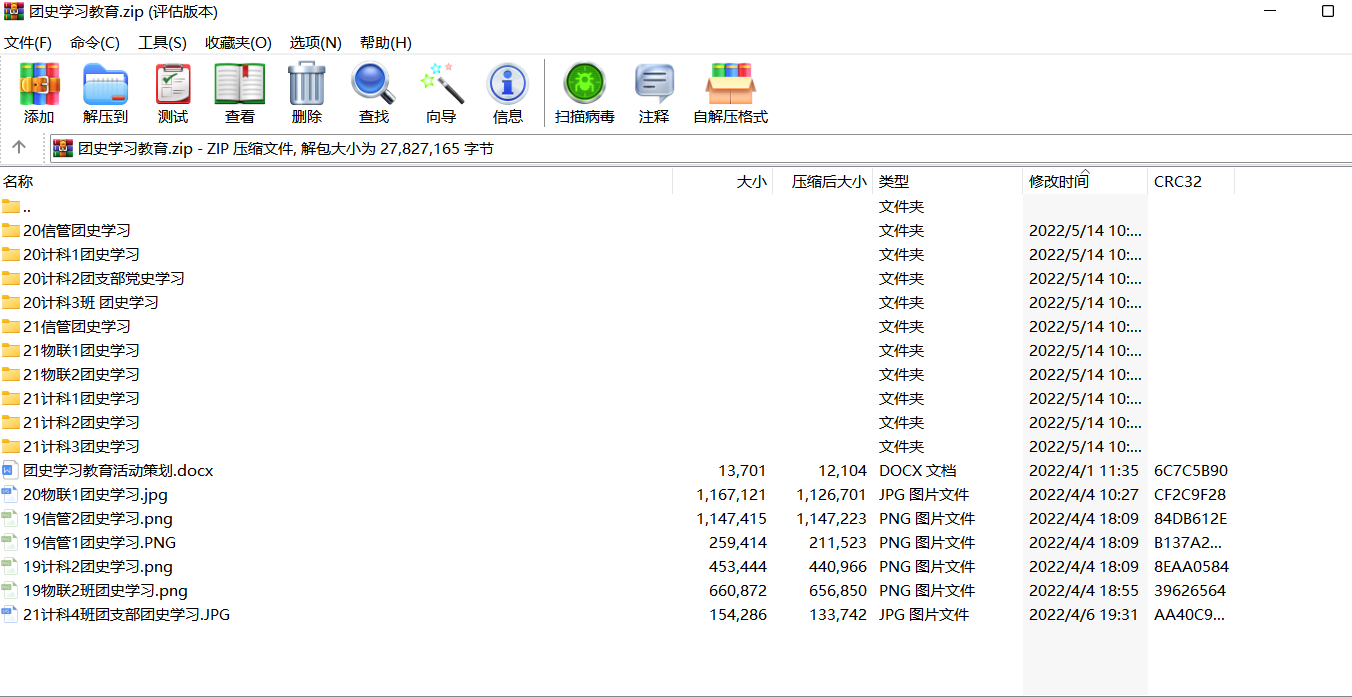The image size is (1352, 697).
Task: Click the SFX (自解压格式) icon
Action: pos(730,93)
